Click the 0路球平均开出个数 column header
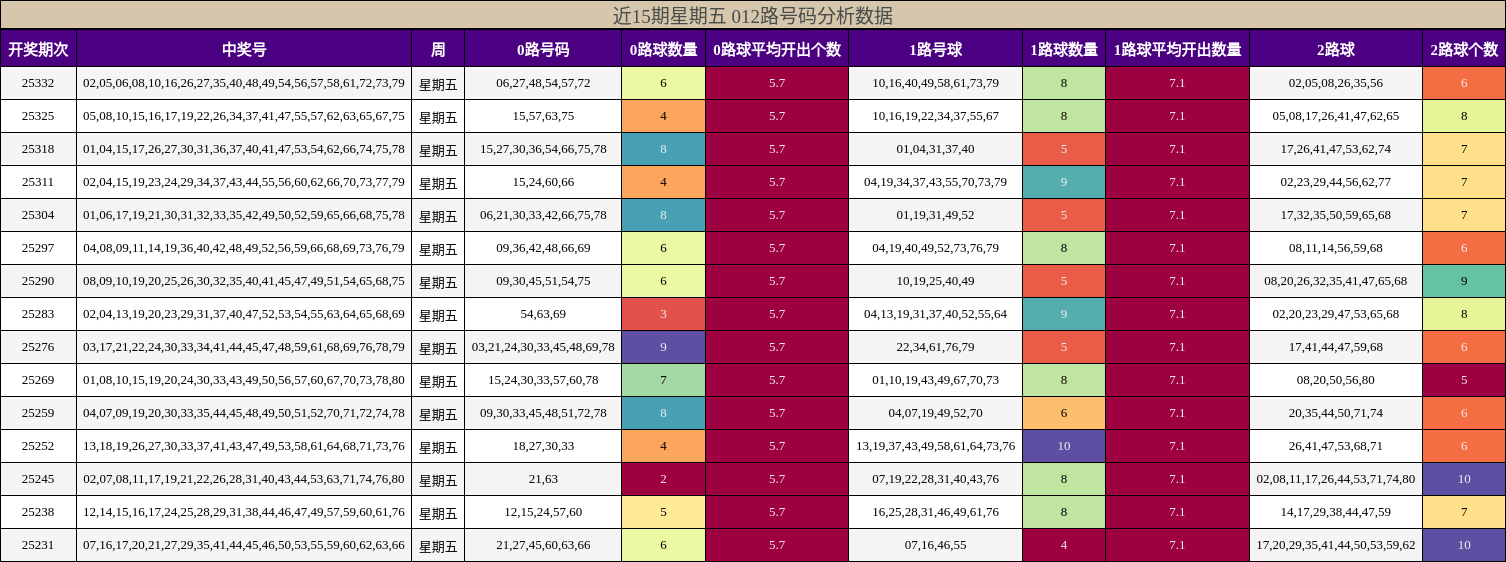1506x562 pixels. [777, 49]
